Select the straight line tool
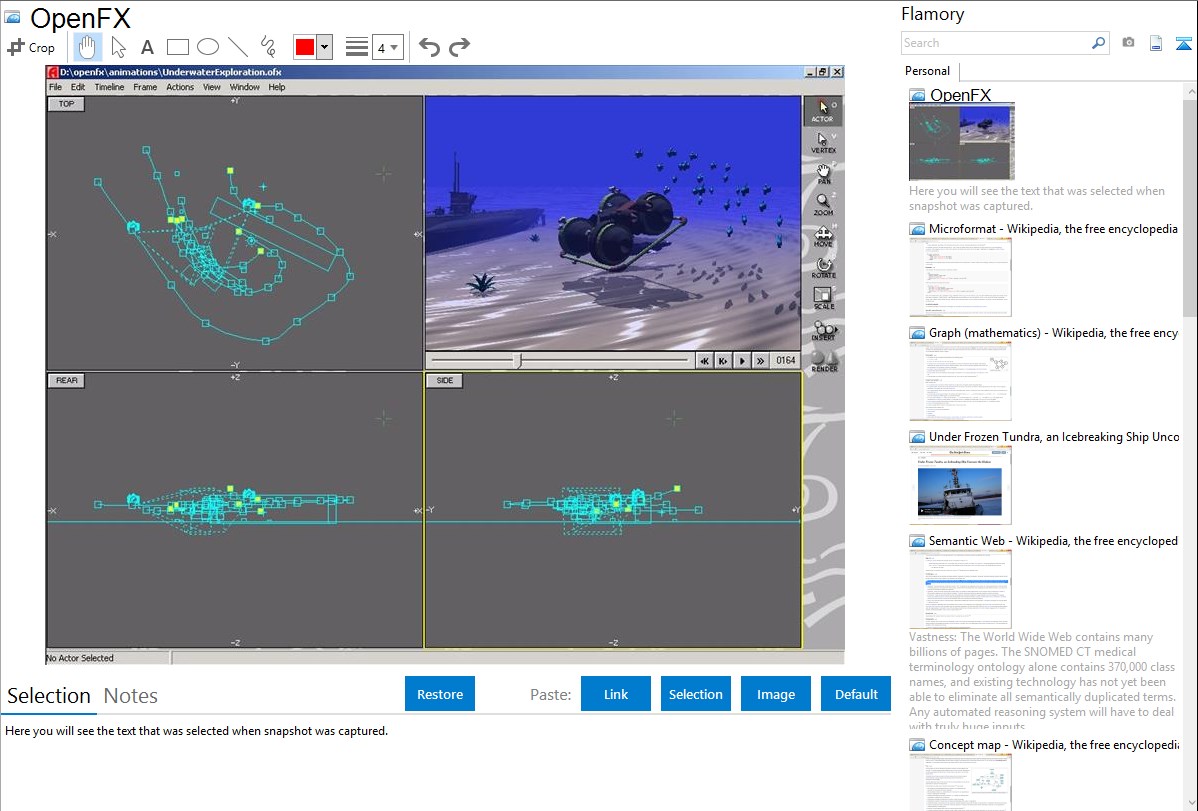The width and height of the screenshot is (1198, 811). pos(238,47)
